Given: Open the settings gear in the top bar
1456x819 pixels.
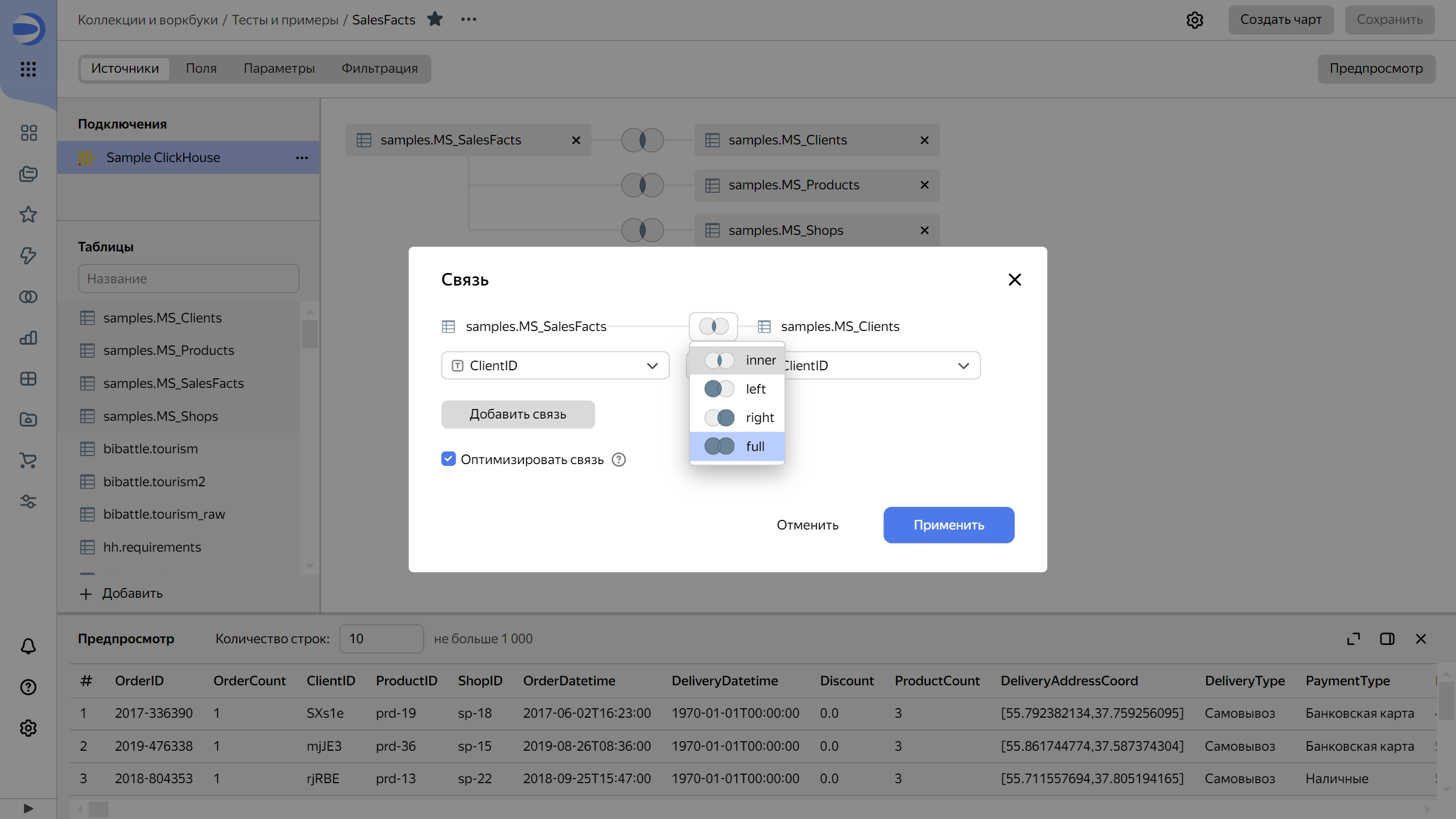Looking at the screenshot, I should (1195, 20).
